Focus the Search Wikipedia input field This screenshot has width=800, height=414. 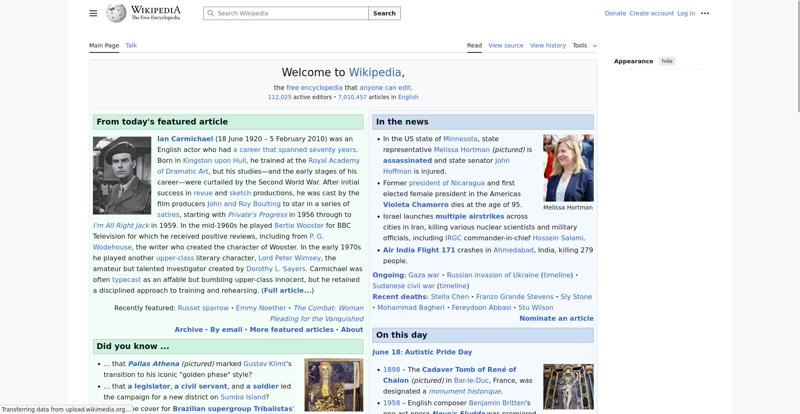pyautogui.click(x=286, y=13)
